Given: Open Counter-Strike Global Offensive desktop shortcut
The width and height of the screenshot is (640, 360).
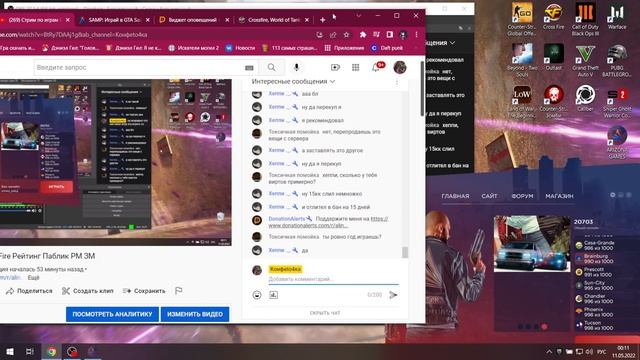Looking at the screenshot, I should tap(522, 18).
